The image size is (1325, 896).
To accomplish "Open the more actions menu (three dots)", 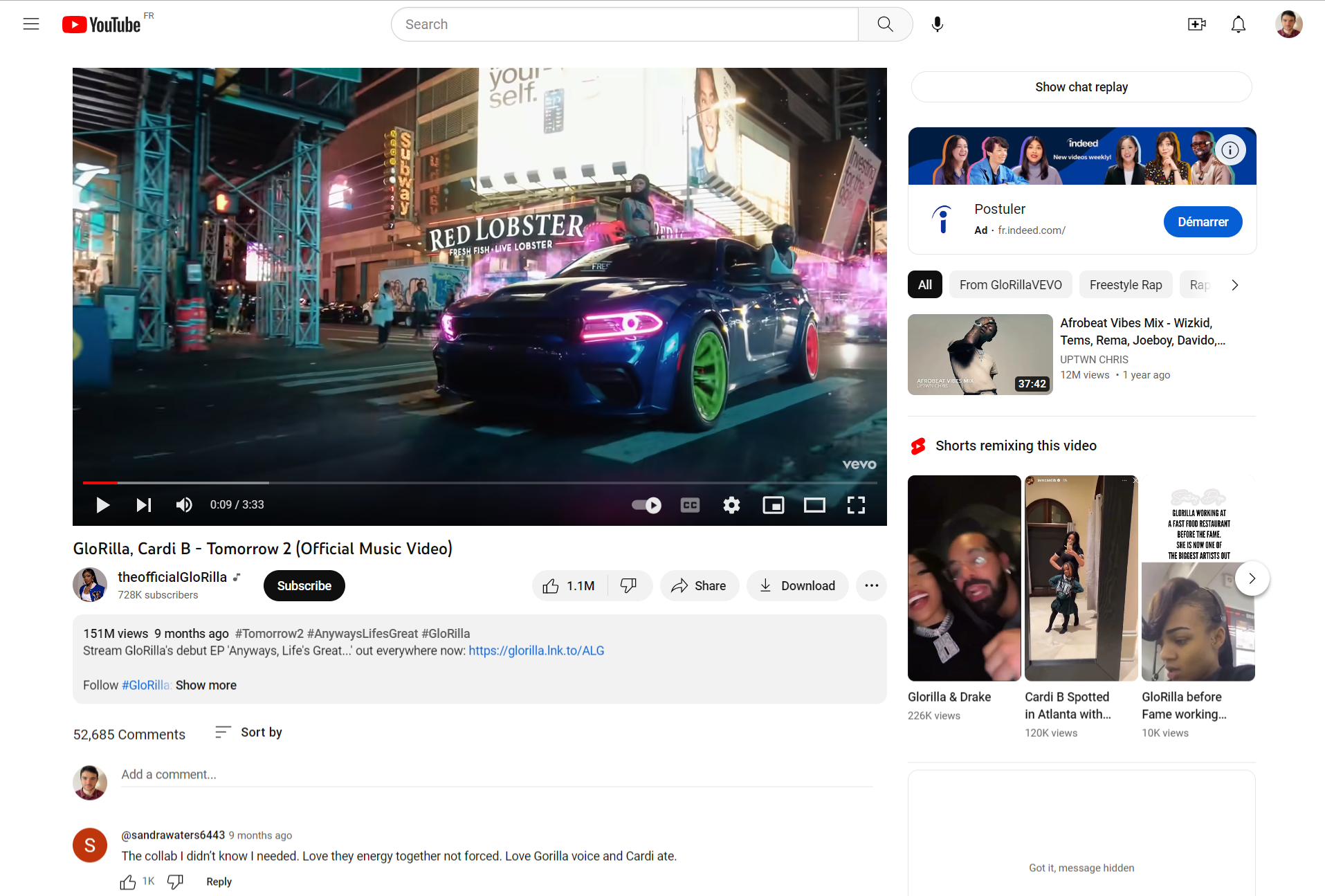I will (871, 586).
